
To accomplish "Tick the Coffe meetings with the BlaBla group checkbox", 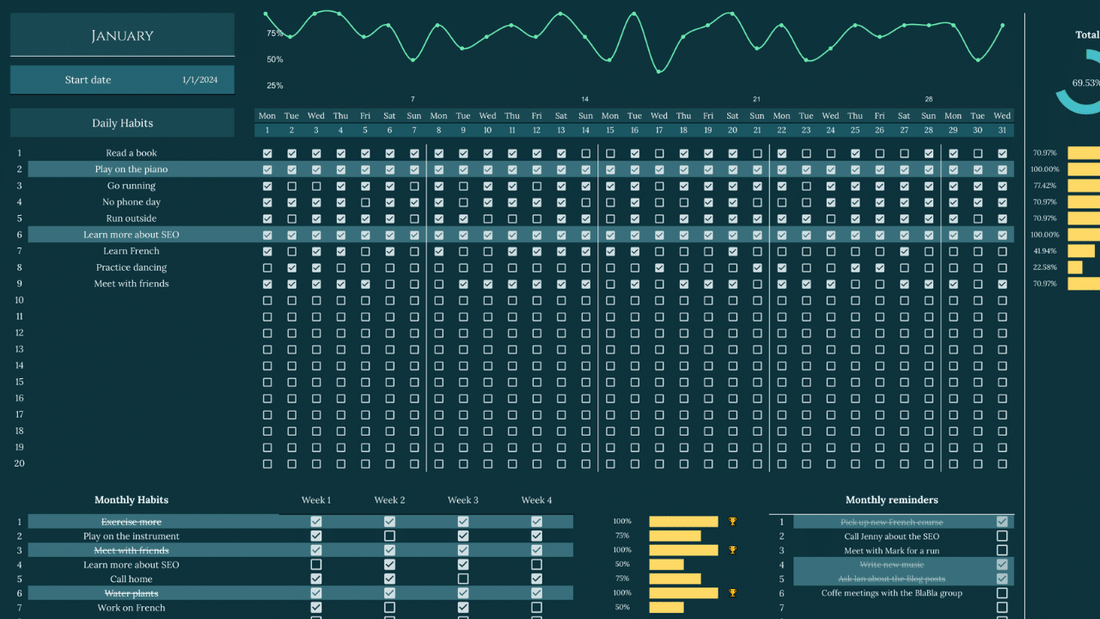I will 1000,593.
